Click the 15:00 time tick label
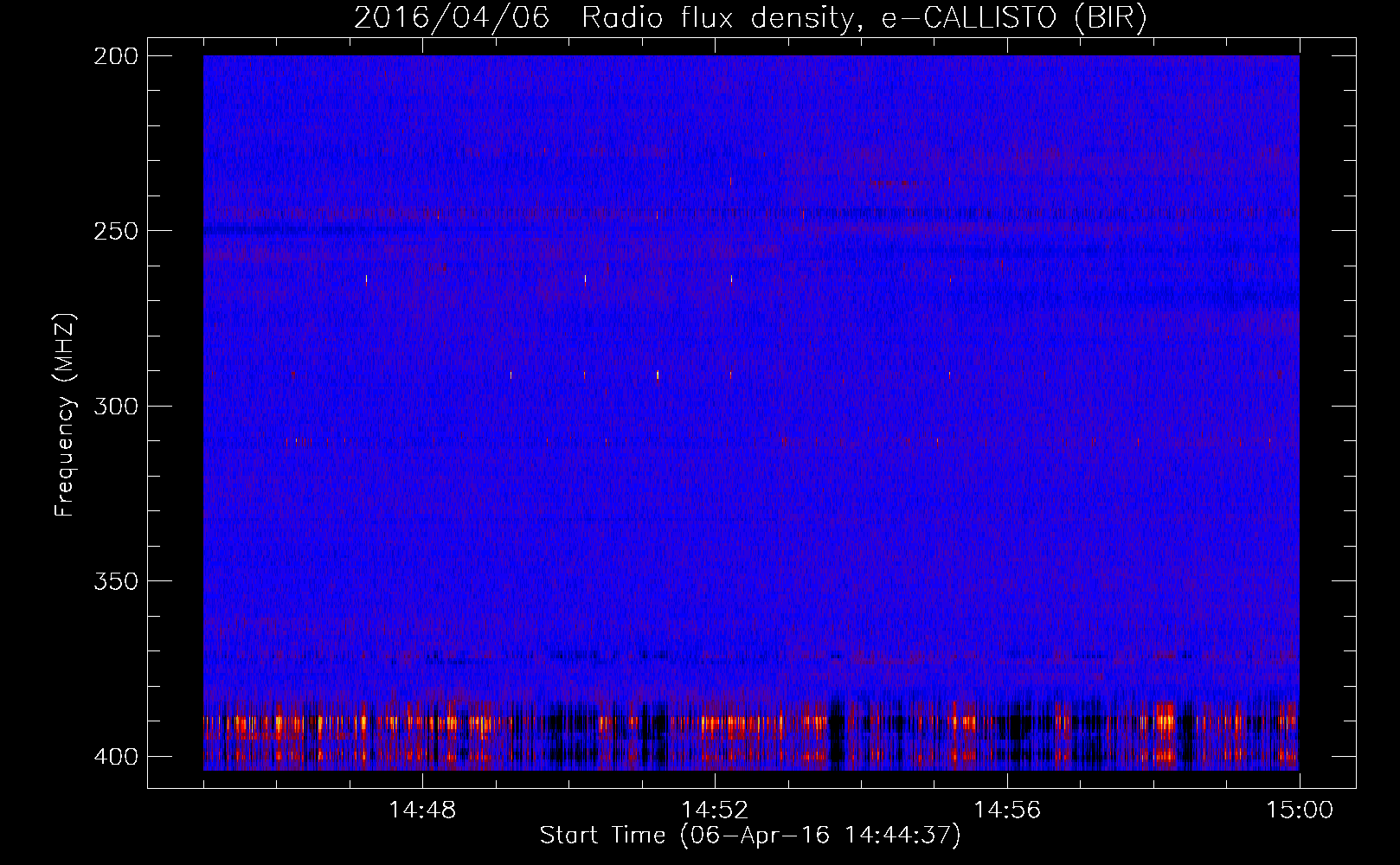The image size is (1400, 865). 1300,811
